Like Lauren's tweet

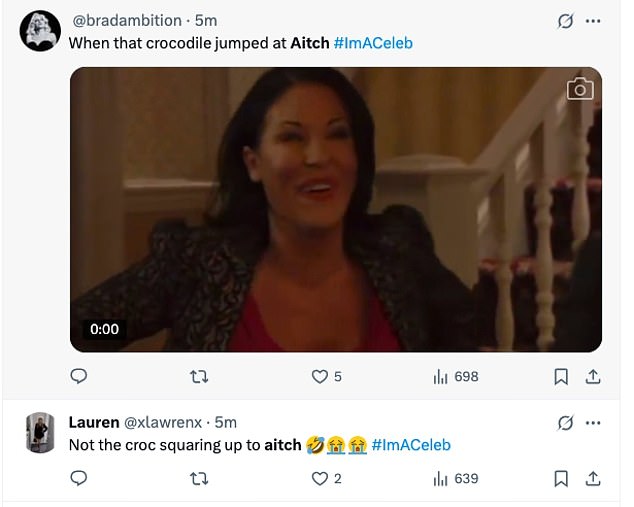320,479
